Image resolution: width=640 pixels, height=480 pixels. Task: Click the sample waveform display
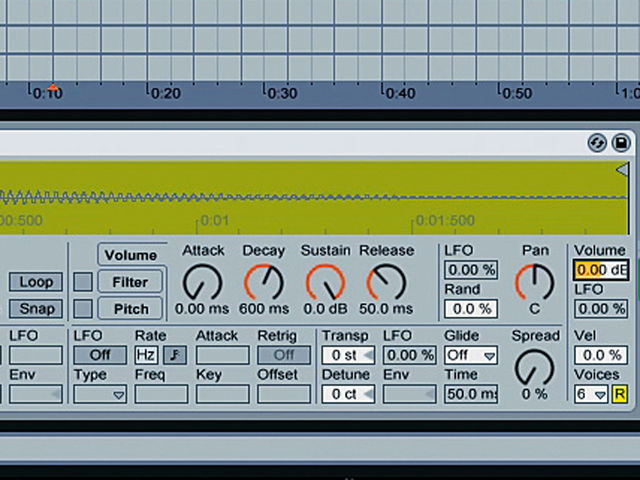(313, 198)
